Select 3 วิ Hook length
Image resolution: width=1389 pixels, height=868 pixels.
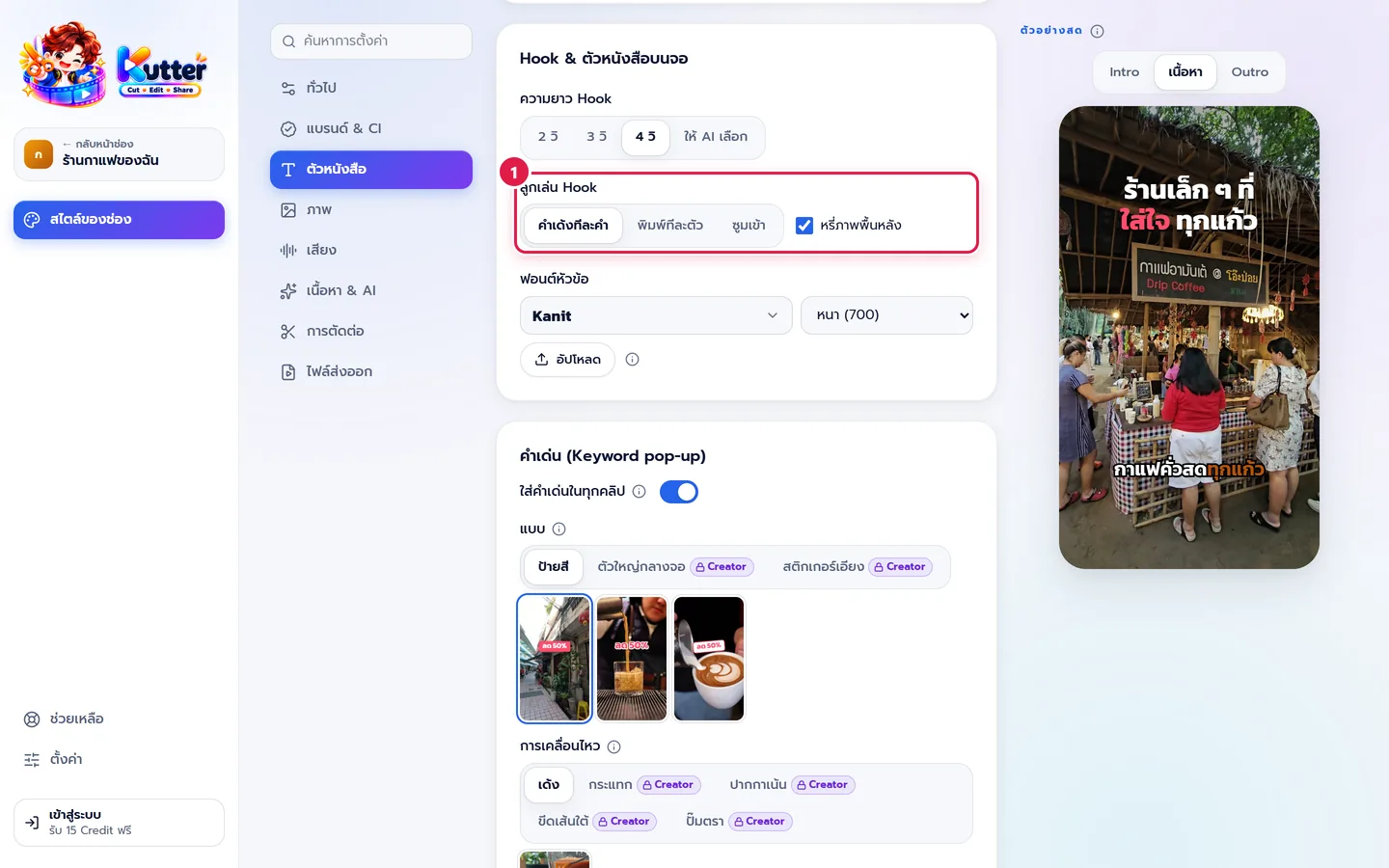click(x=597, y=137)
